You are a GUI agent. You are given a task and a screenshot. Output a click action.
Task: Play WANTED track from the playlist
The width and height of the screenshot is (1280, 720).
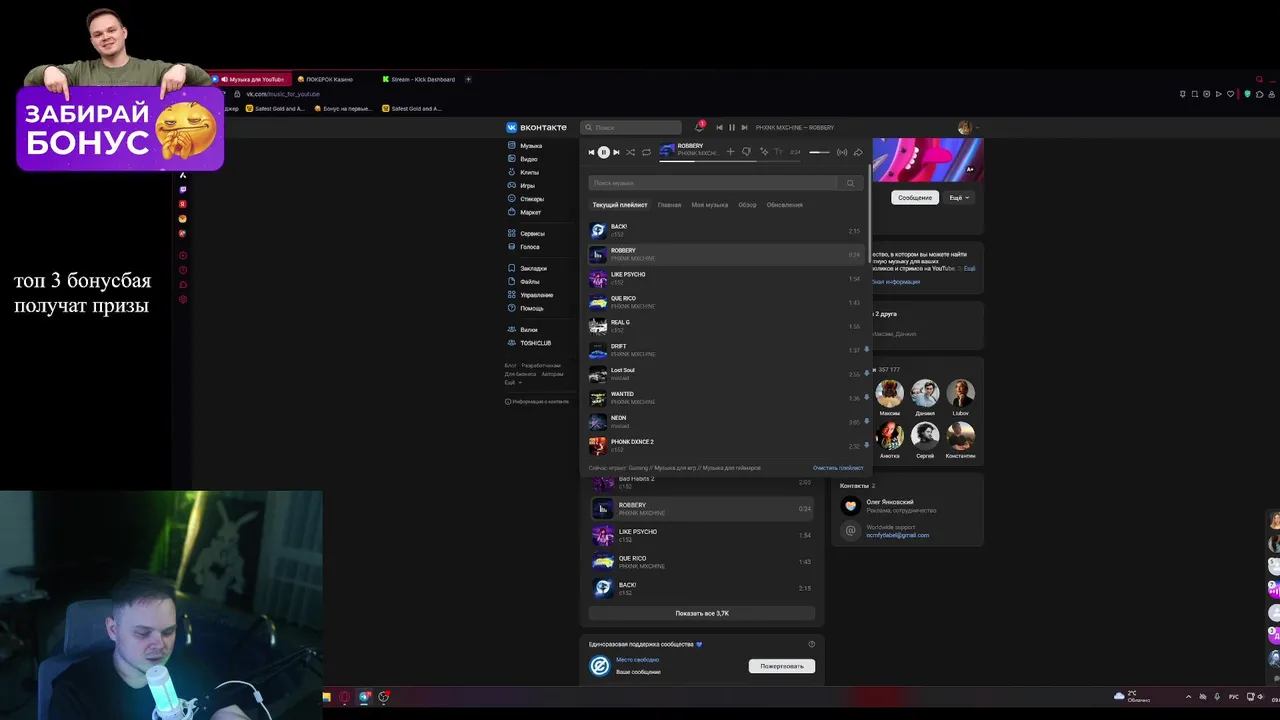coord(725,398)
